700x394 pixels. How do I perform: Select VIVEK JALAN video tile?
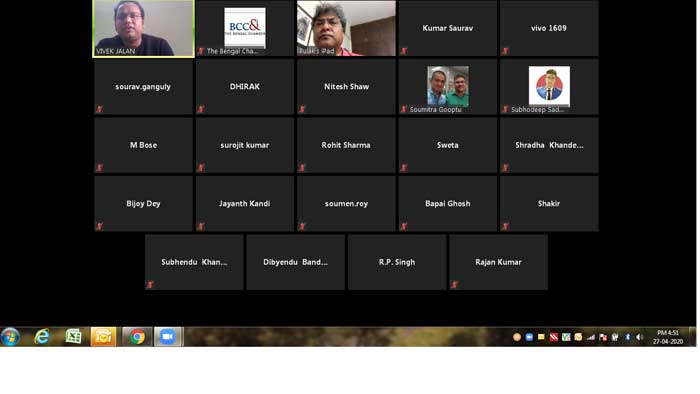(143, 29)
